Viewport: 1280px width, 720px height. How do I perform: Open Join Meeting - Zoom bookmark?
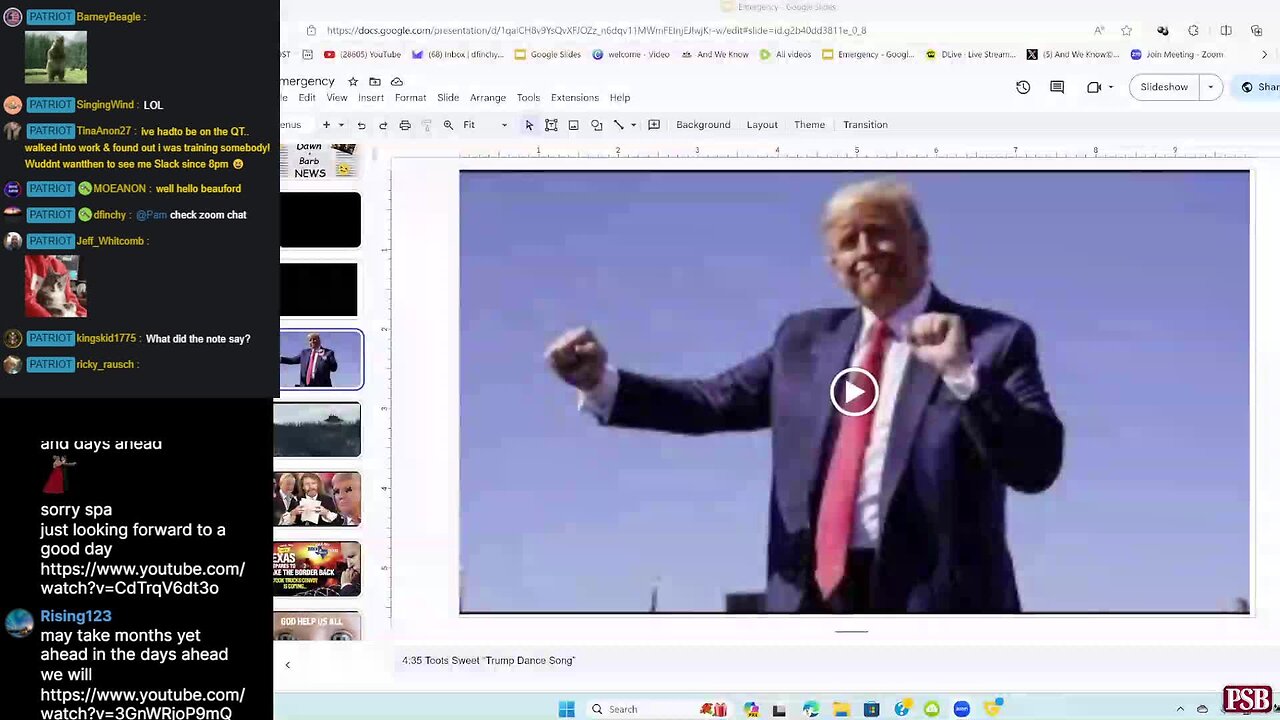[x=1177, y=55]
